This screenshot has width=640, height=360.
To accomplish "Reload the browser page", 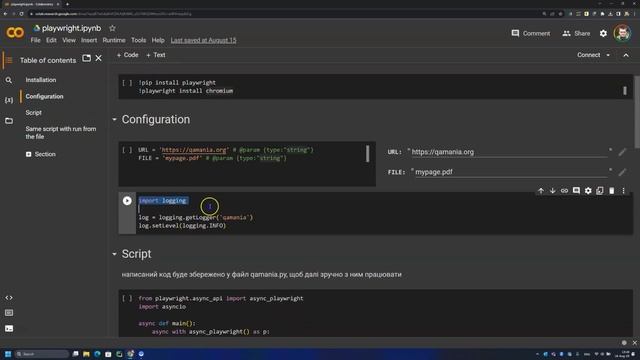I will click(22, 13).
